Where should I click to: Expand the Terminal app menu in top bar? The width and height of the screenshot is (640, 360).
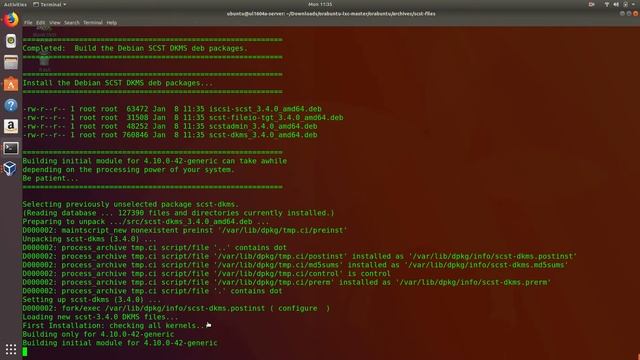(x=50, y=4)
